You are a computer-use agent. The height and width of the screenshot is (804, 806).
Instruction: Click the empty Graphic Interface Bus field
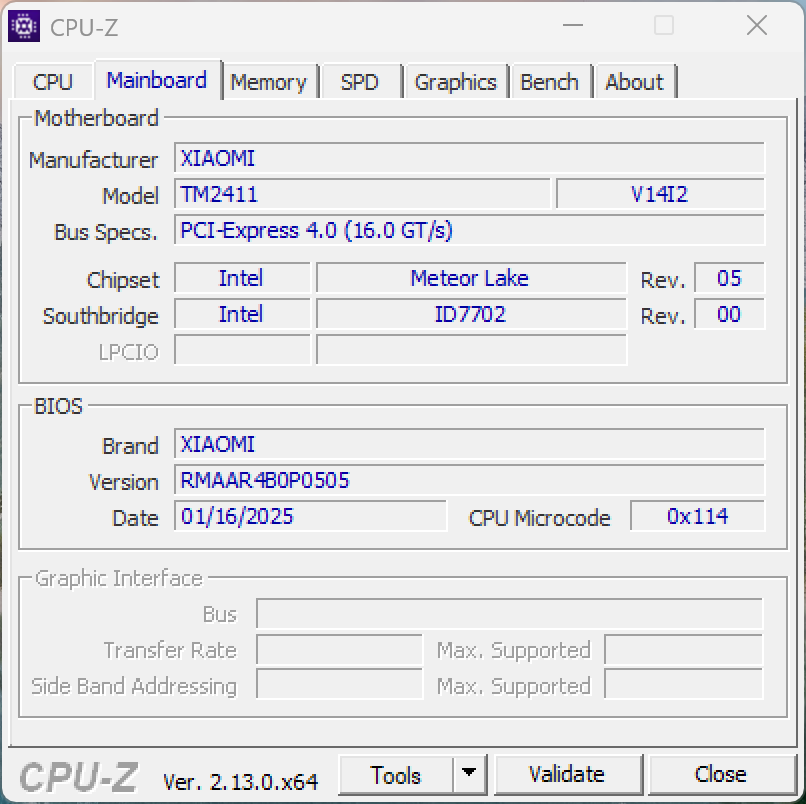pos(509,613)
